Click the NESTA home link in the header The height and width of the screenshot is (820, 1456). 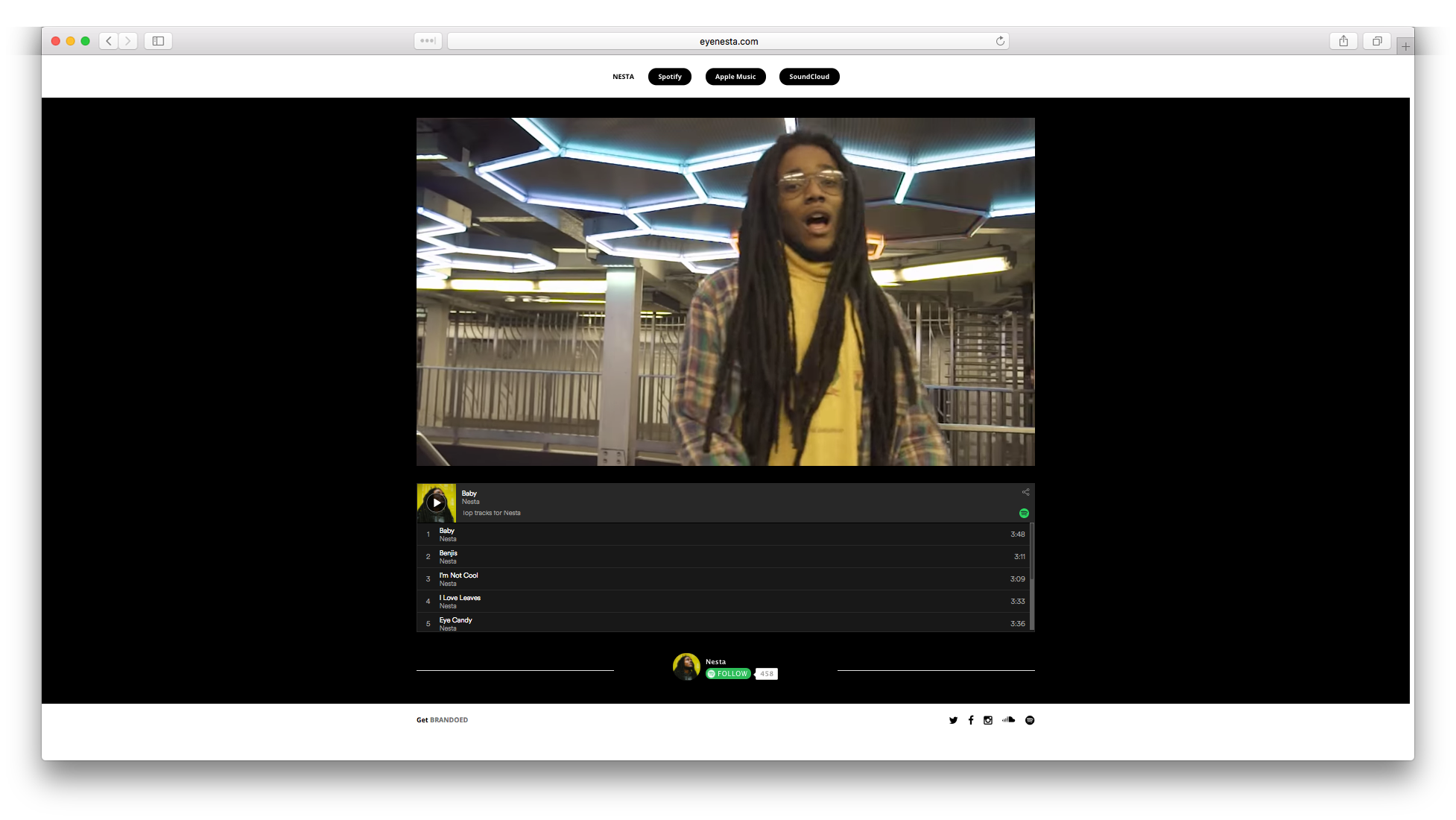(x=623, y=76)
